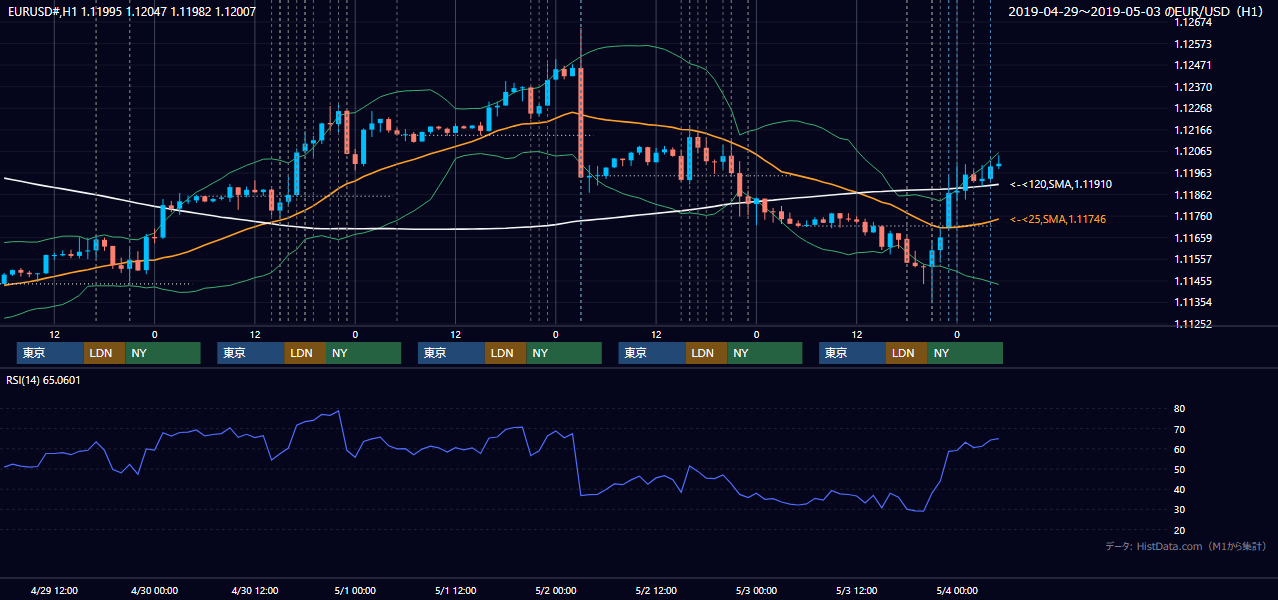Image resolution: width=1278 pixels, height=600 pixels.
Task: Click RSI axis level 30
Action: [1180, 510]
